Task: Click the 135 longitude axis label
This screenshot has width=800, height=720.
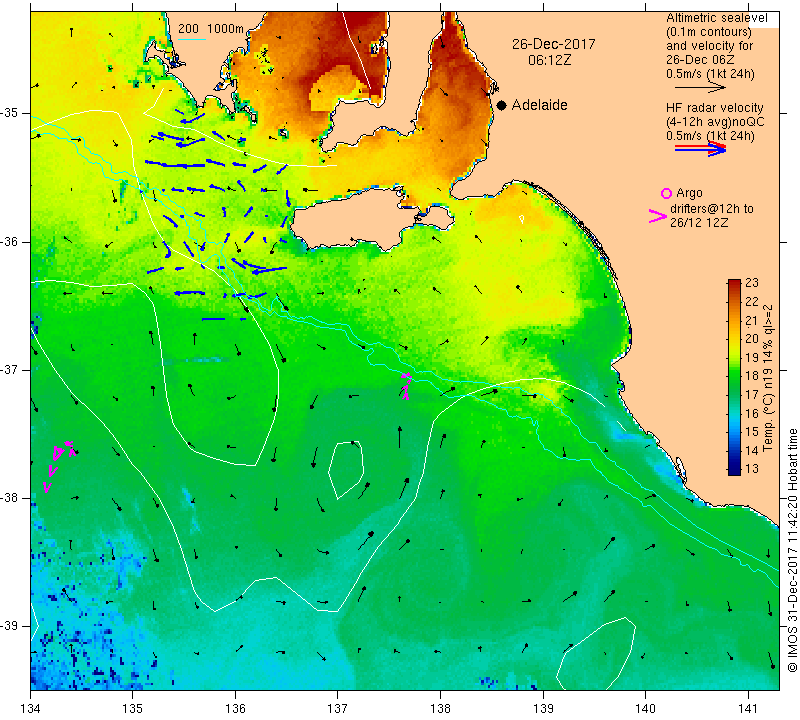Action: click(x=133, y=708)
